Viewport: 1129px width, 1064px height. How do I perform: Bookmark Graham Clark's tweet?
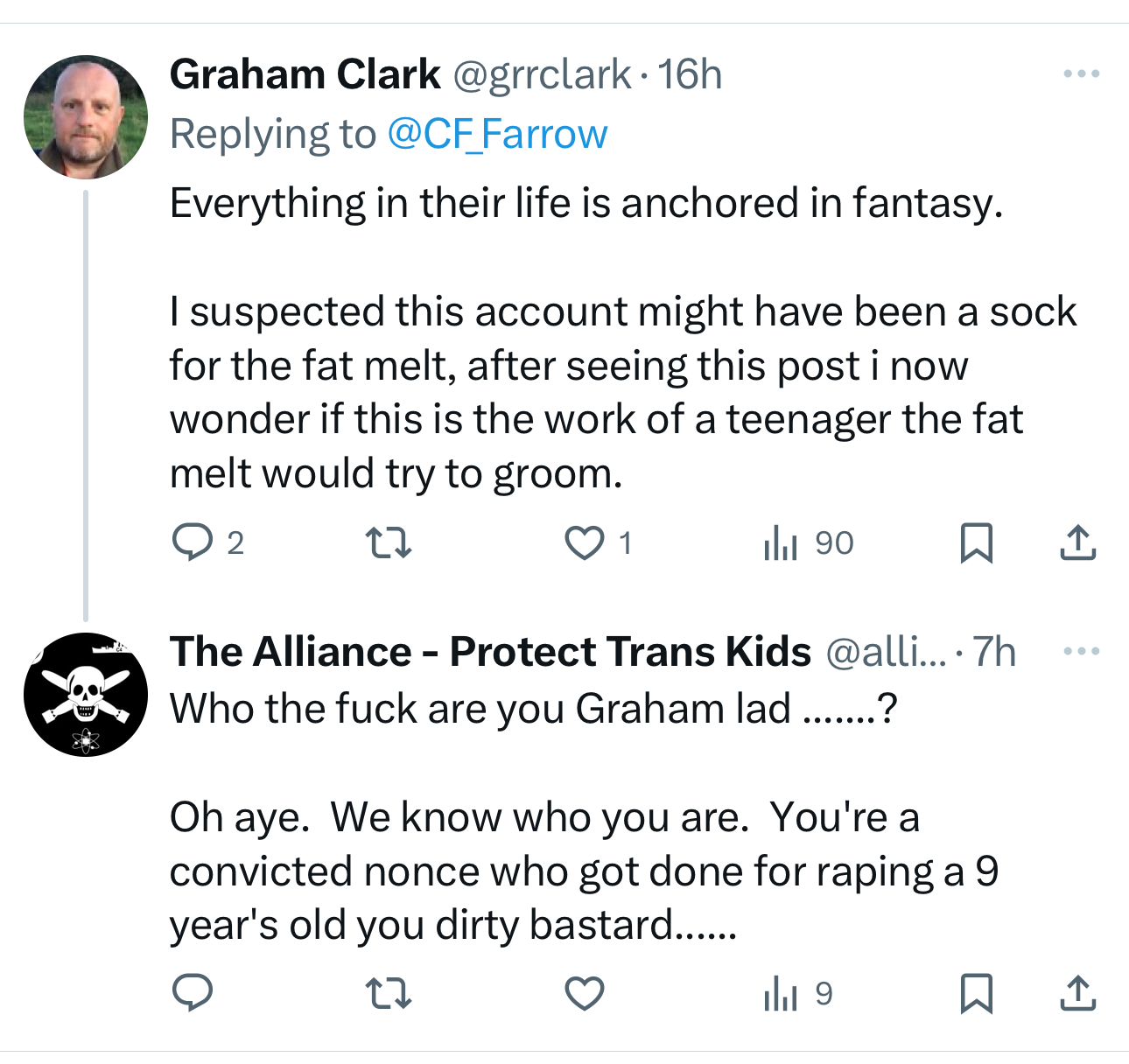point(976,542)
